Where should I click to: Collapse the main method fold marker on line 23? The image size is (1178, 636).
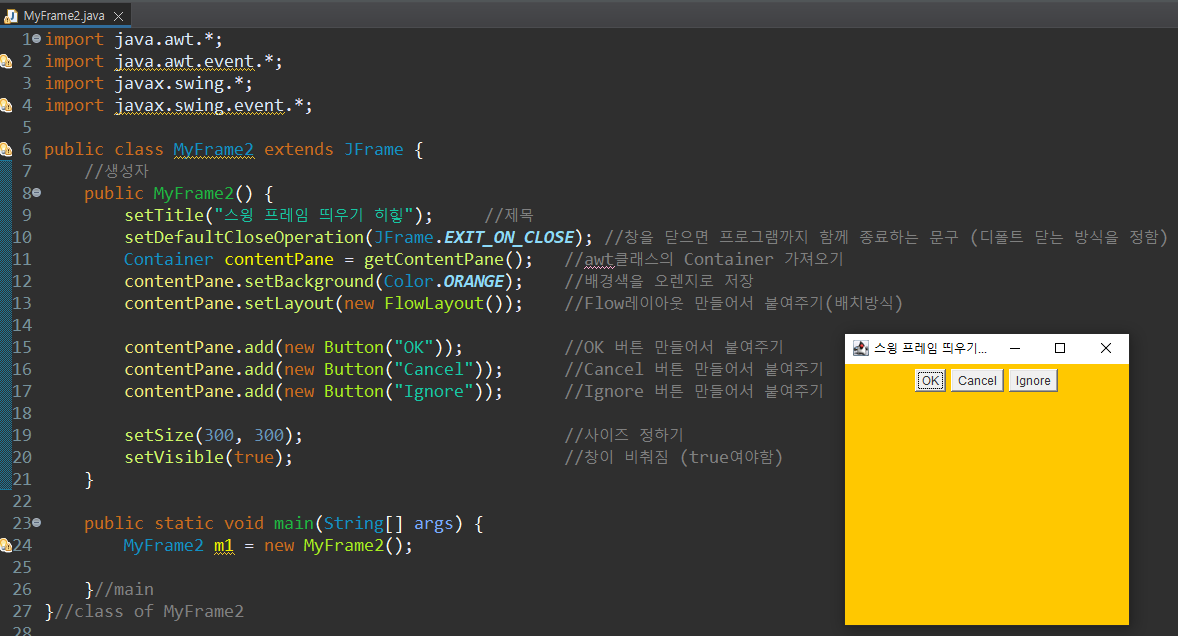[37, 523]
